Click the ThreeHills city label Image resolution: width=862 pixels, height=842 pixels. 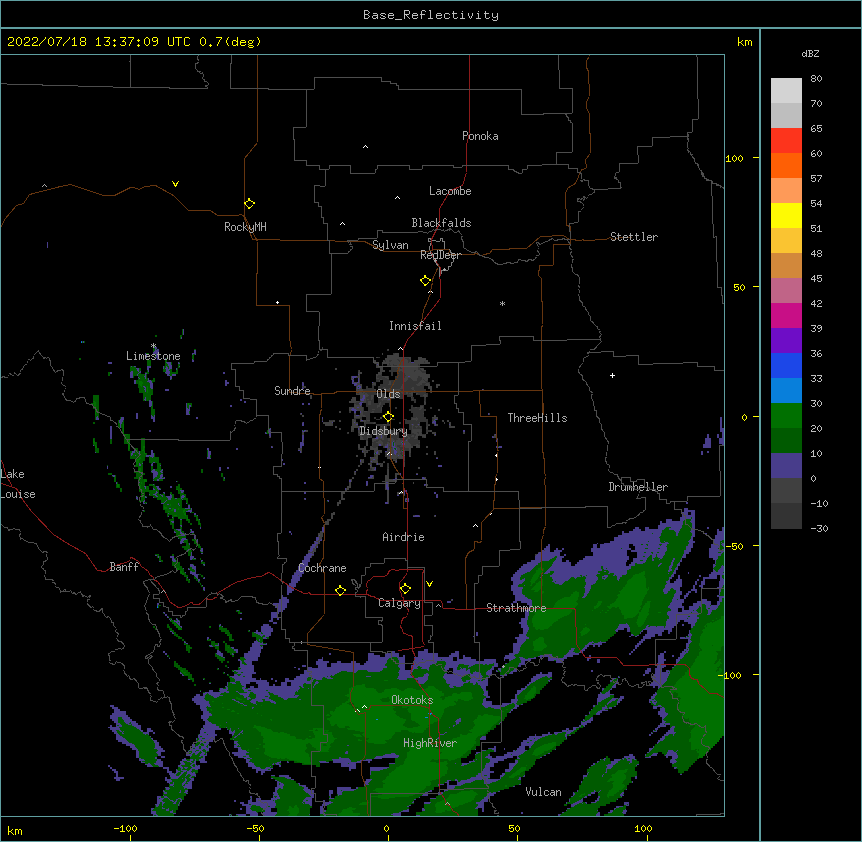tap(538, 418)
